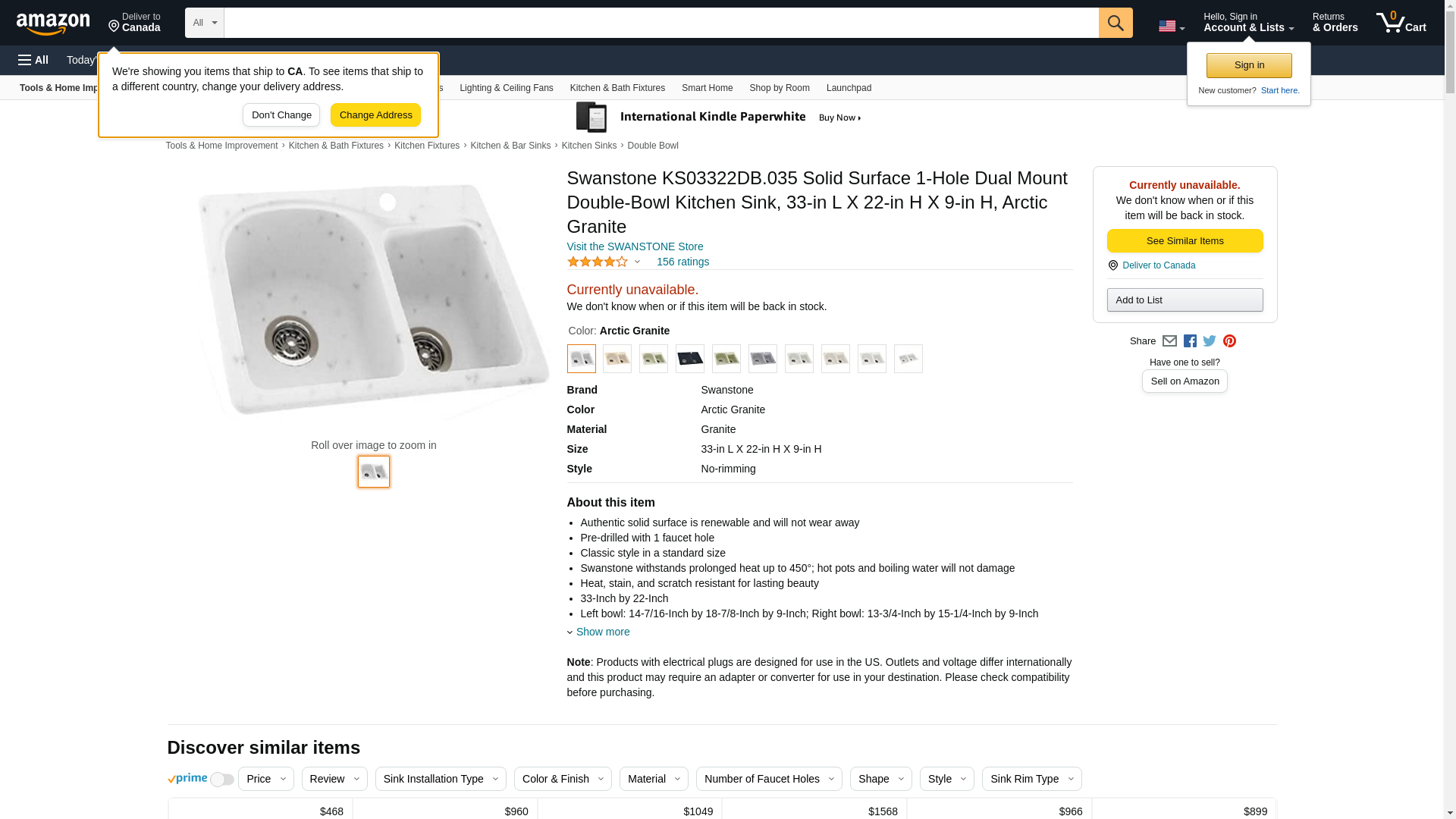The image size is (1456, 819).
Task: Visit the SWANSTONE Store link
Action: (635, 246)
